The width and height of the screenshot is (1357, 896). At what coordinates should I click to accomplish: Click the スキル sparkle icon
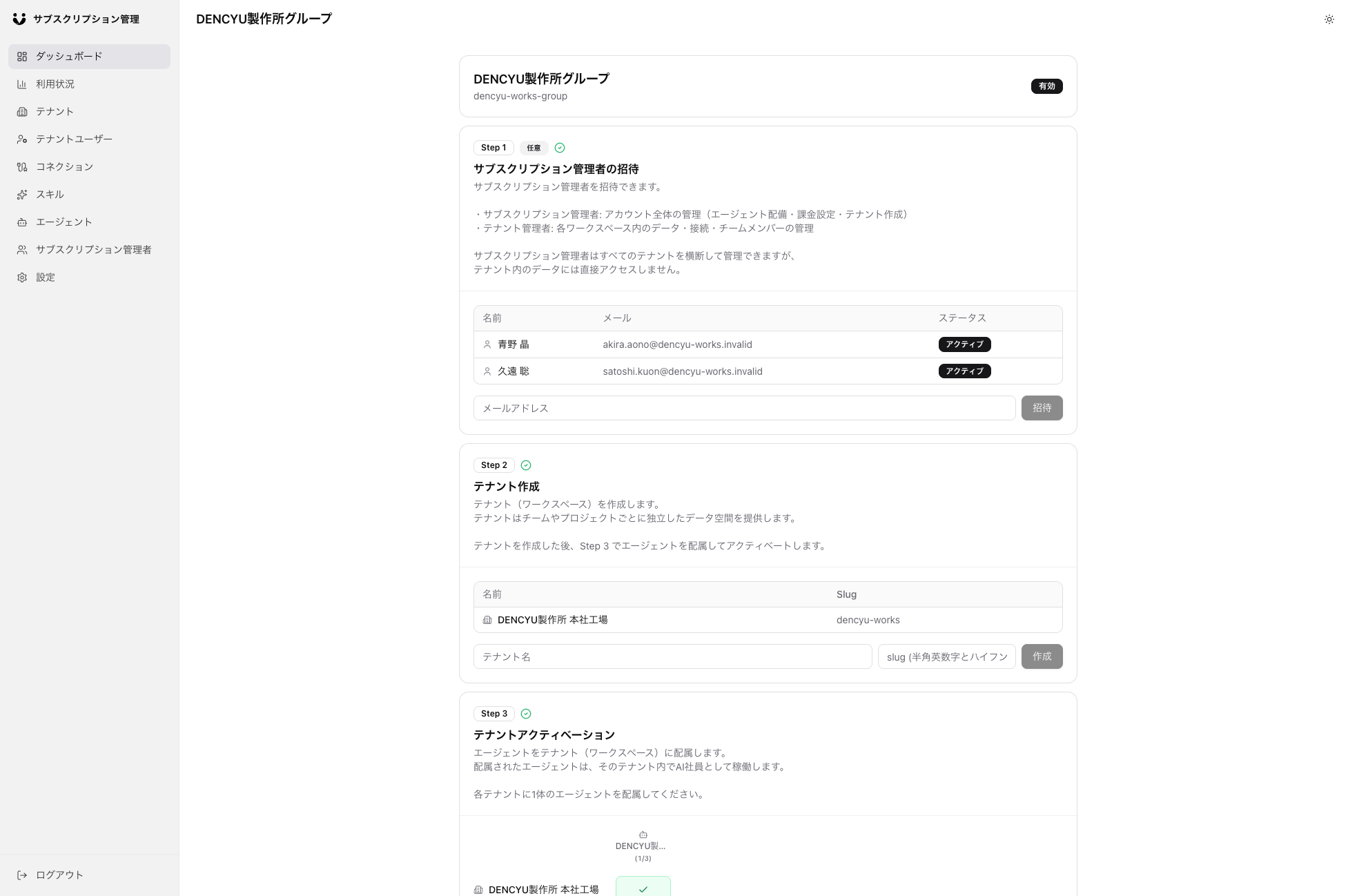(22, 195)
